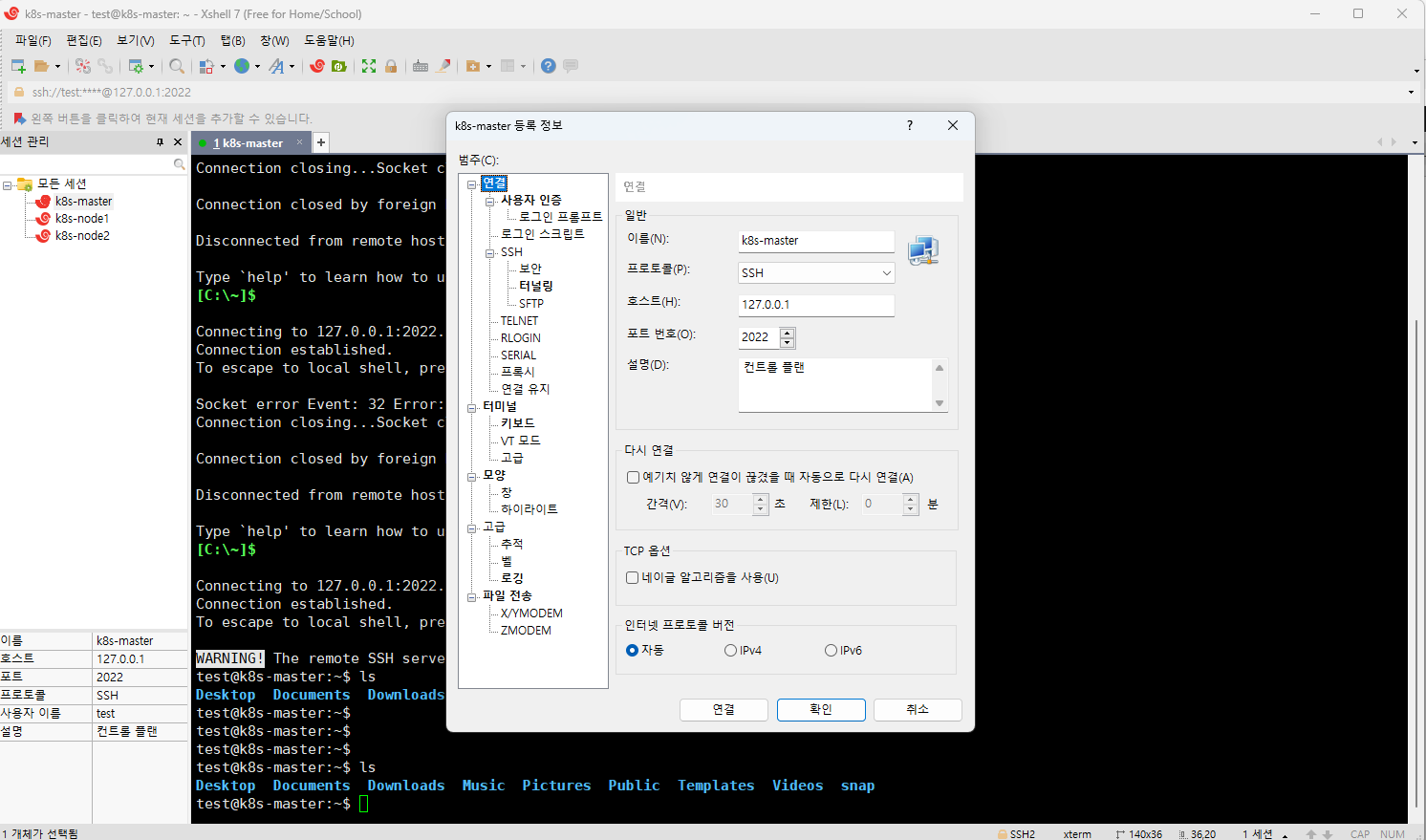
Task: Open the protocol SSH combo box
Action: click(816, 272)
